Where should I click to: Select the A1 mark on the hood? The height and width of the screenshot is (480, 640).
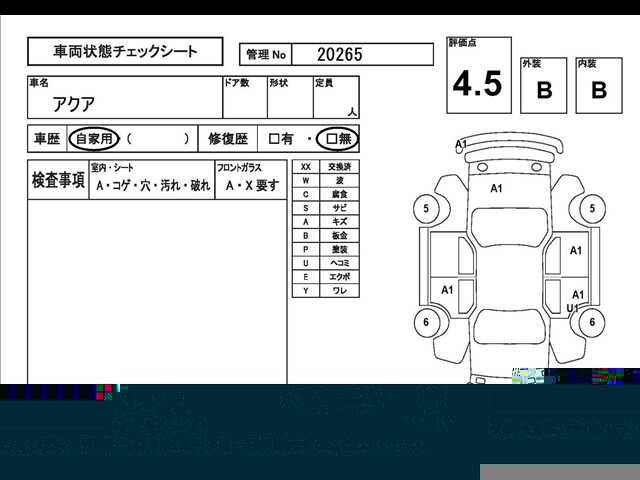click(x=496, y=188)
